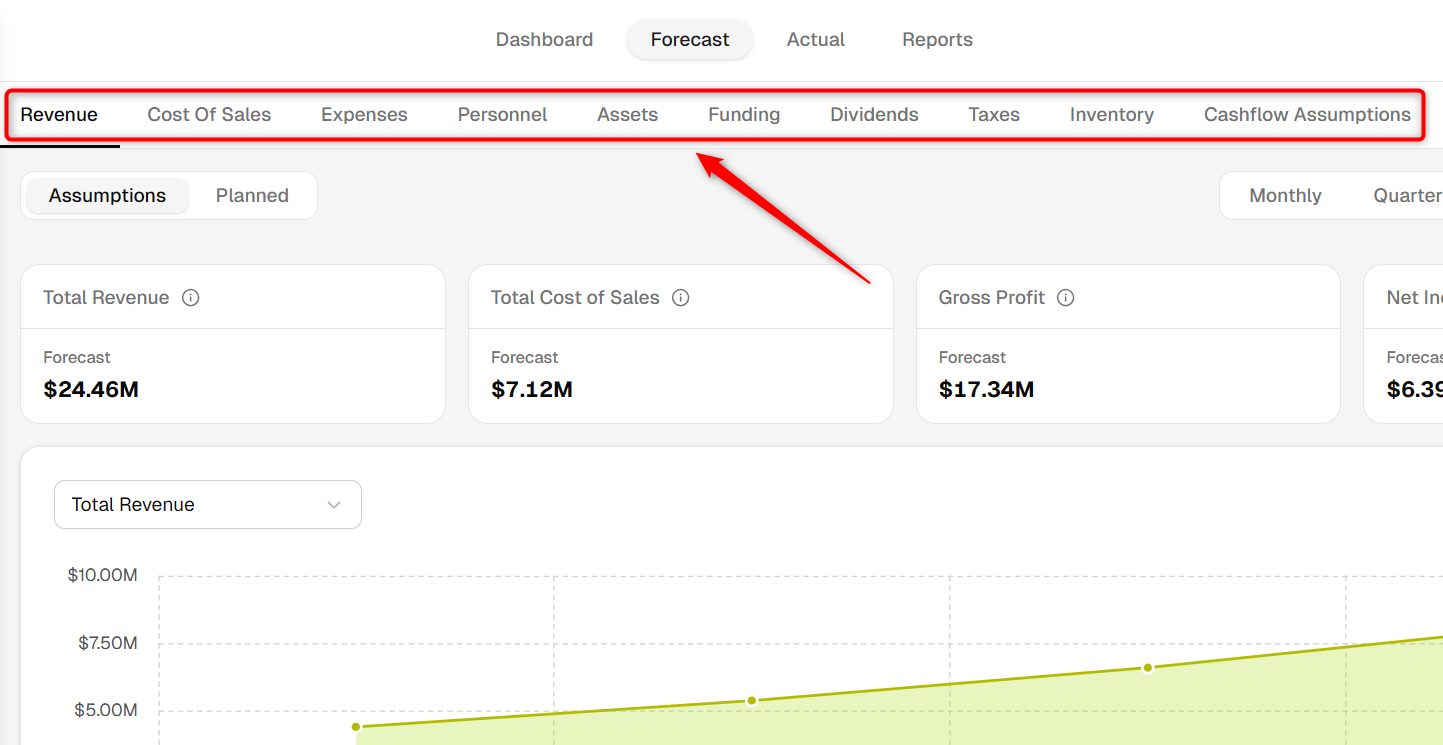The image size is (1443, 745).
Task: Click the $7.12M cost of sales forecast value
Action: click(x=532, y=390)
